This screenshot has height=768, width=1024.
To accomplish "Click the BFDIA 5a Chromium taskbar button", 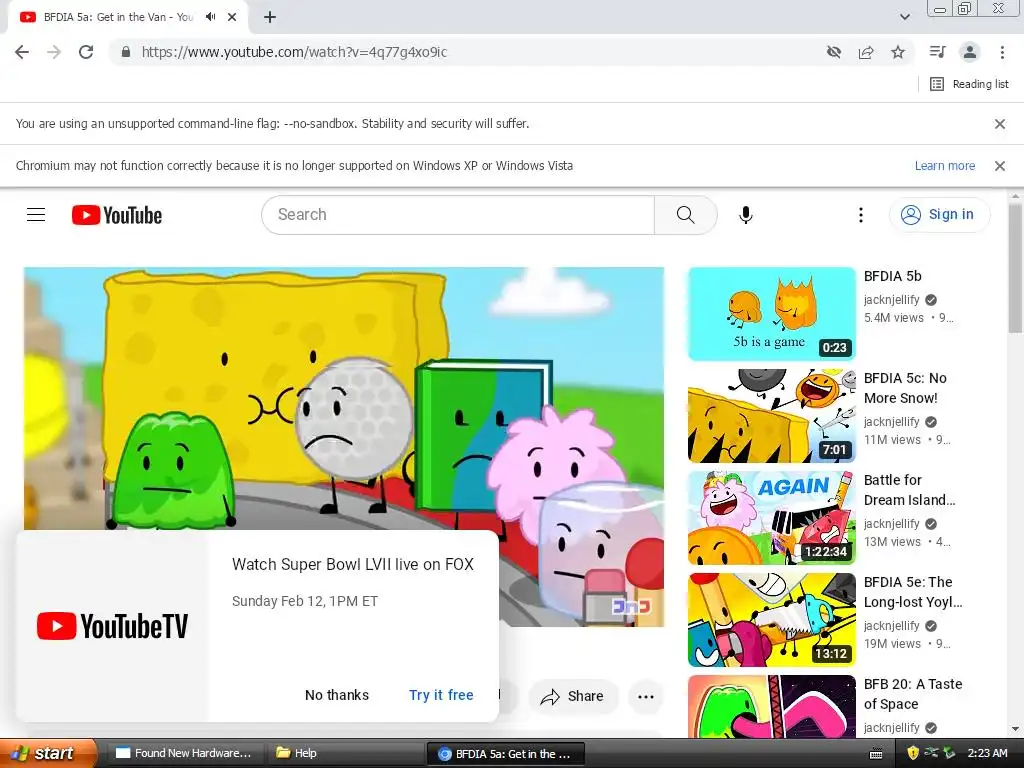I will [x=505, y=754].
